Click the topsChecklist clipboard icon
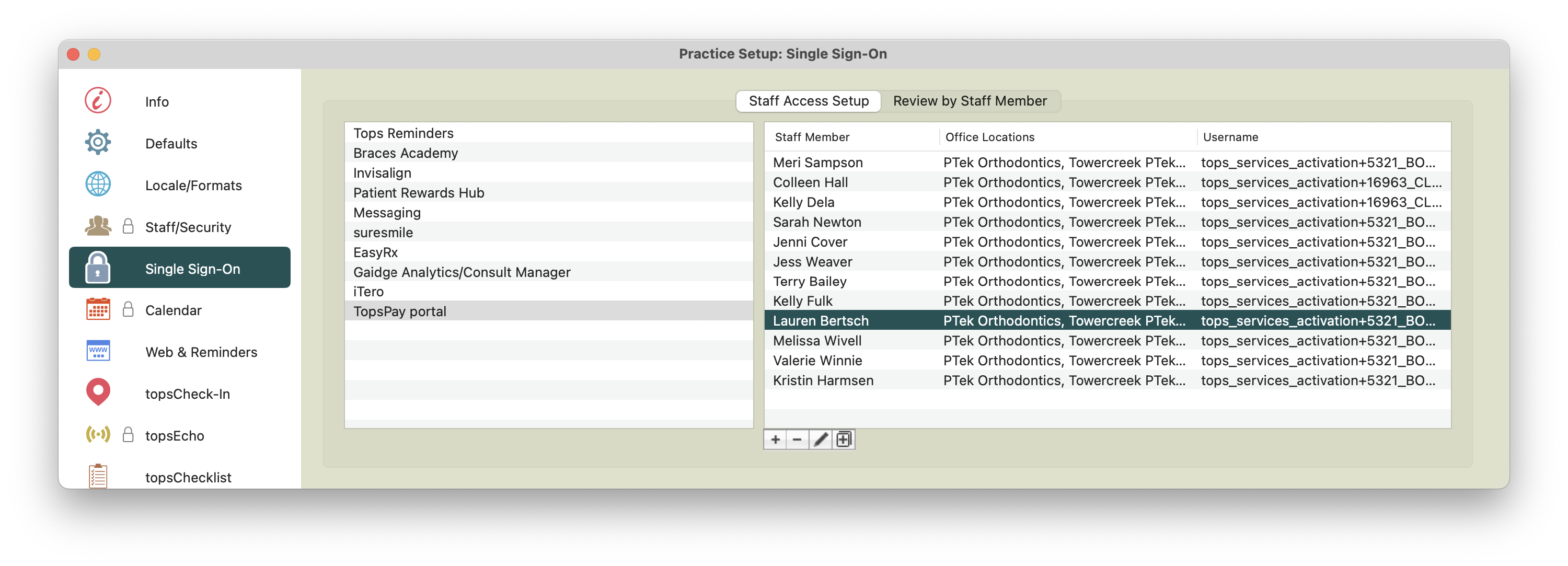Viewport: 1568px width, 566px height. click(x=97, y=476)
